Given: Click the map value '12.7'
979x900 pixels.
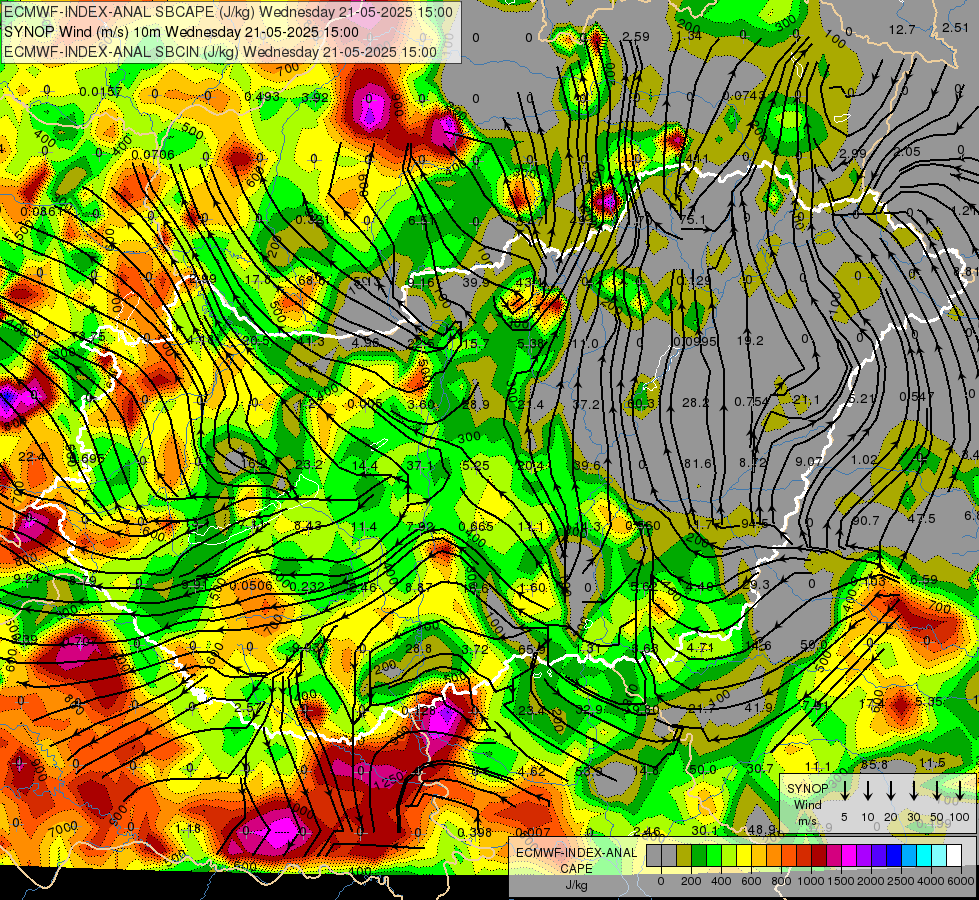Looking at the screenshot, I should click(902, 29).
